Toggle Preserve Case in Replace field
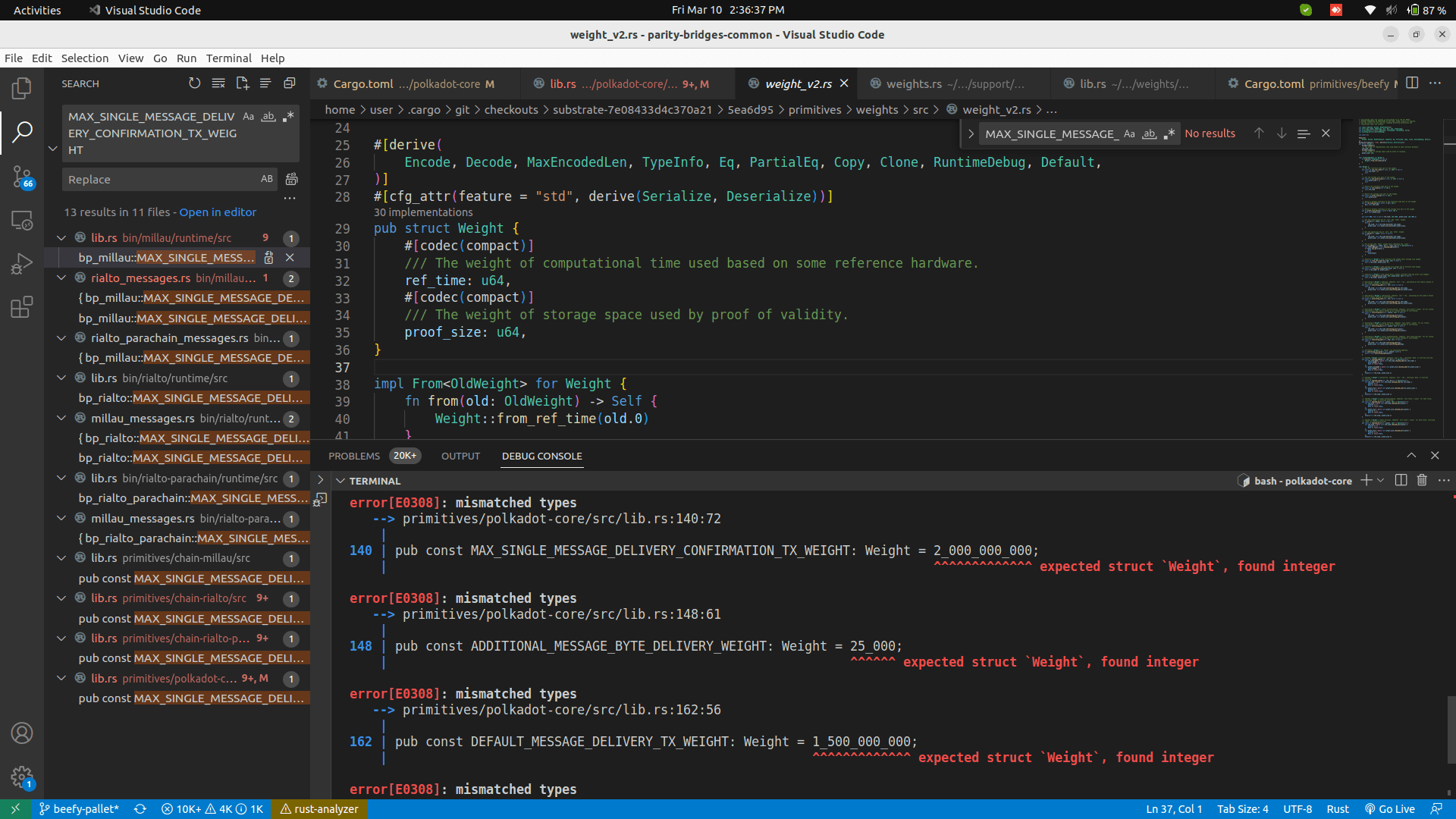The image size is (1456, 819). 267,180
